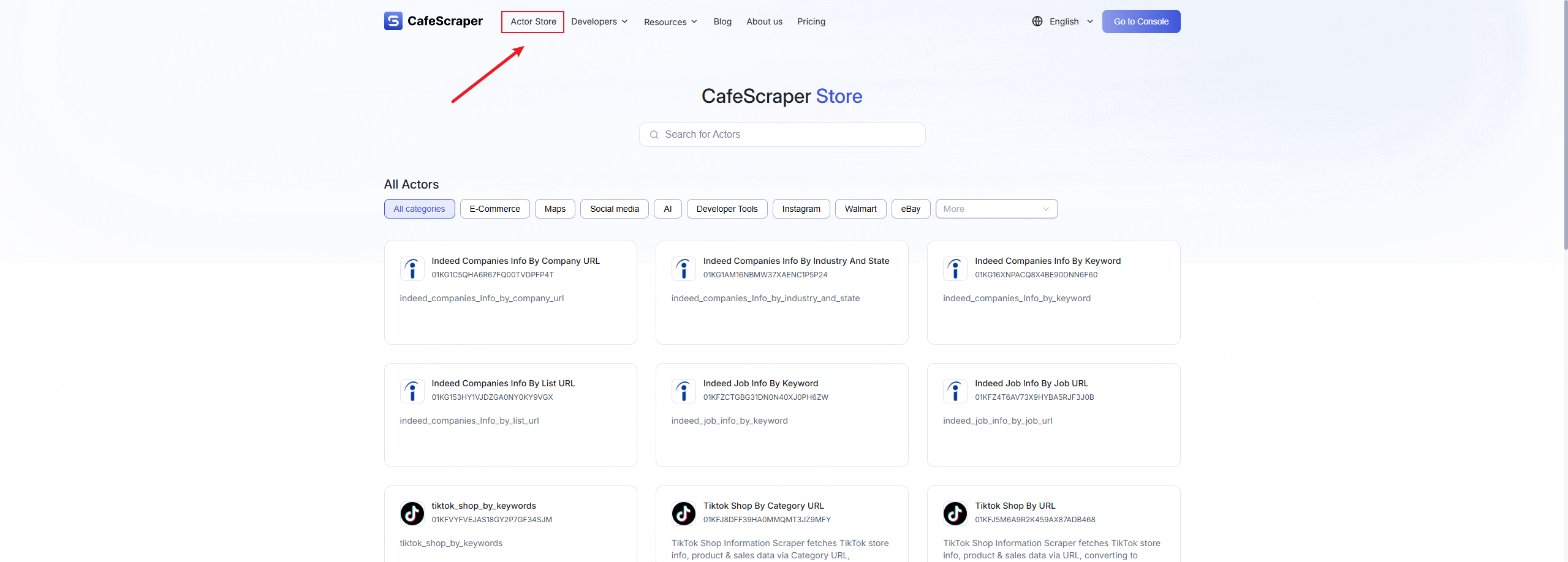Click actor ID 01KFVYFVEJAS18GY2P7GF34SJM

coord(491,520)
